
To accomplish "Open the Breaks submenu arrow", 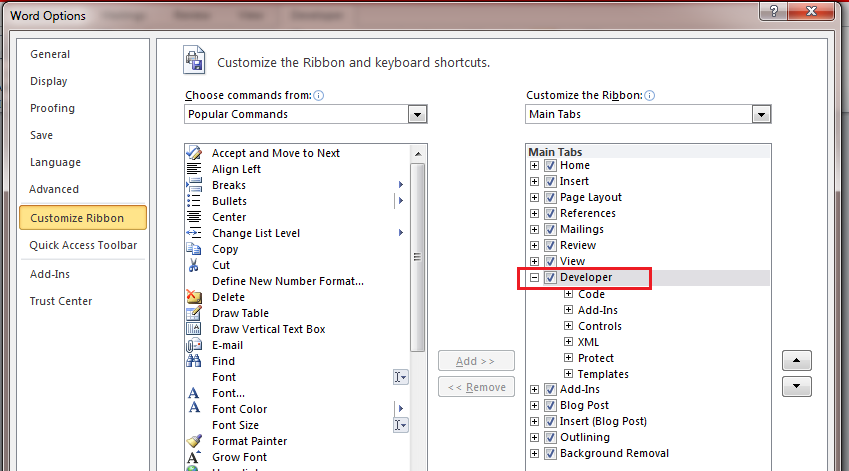I will pyautogui.click(x=401, y=185).
